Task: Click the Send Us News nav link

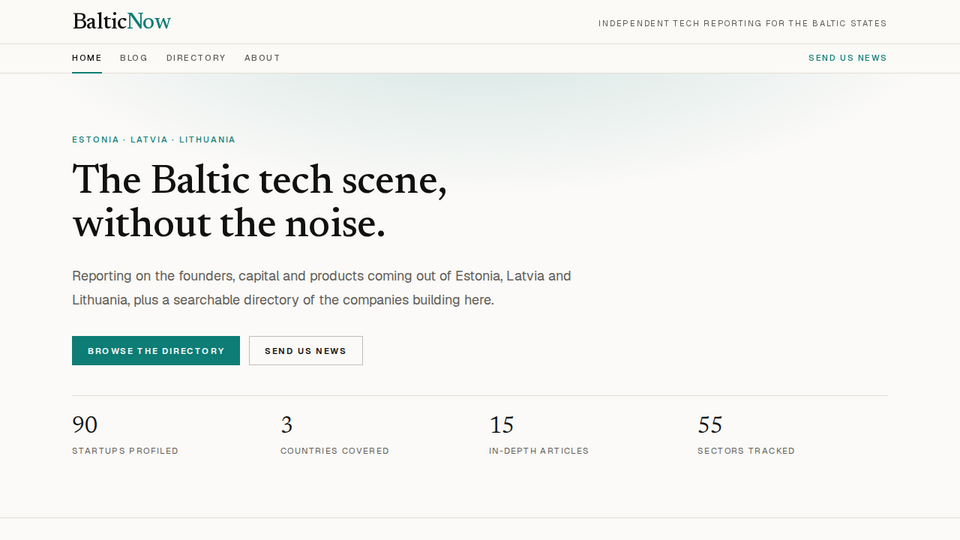Action: (847, 58)
